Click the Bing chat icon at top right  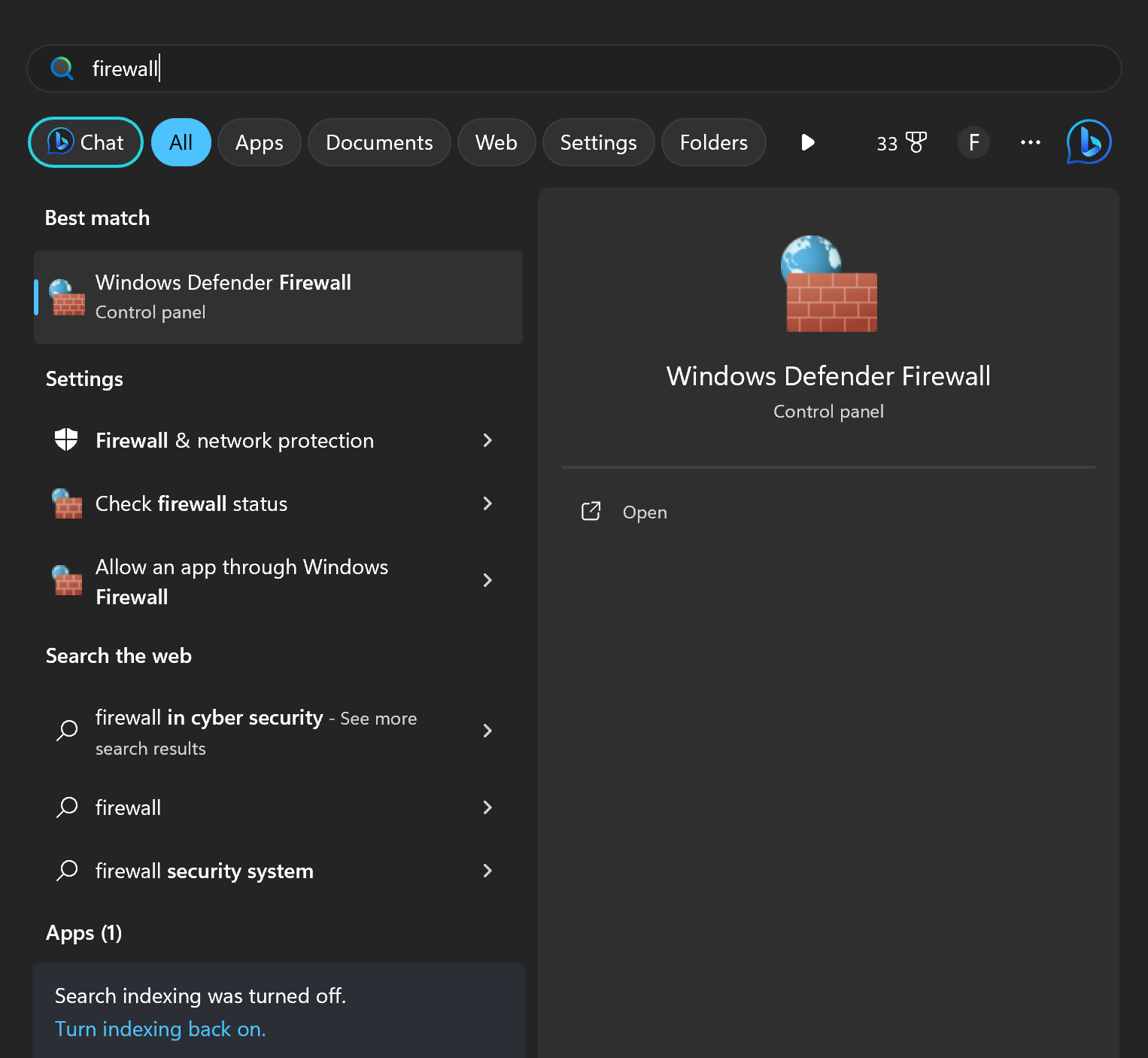(x=1089, y=142)
